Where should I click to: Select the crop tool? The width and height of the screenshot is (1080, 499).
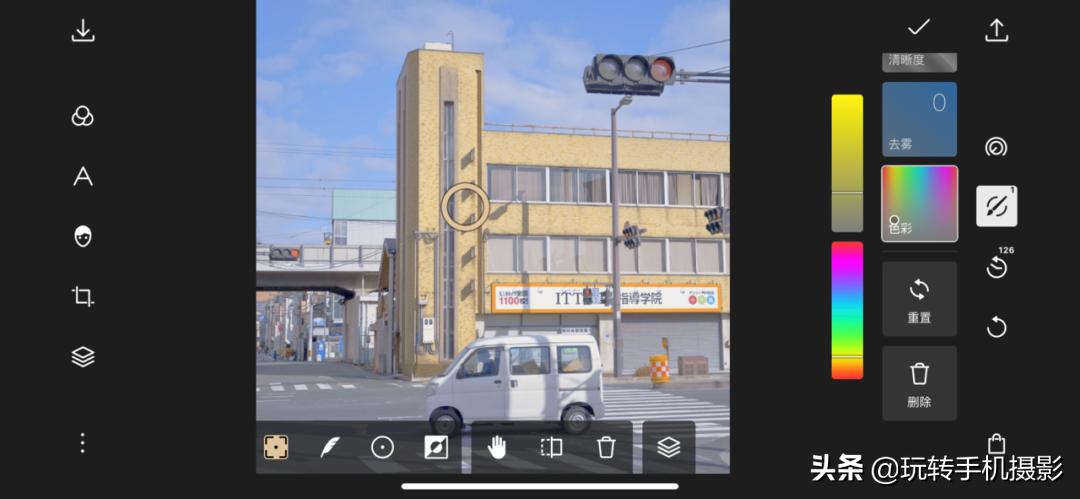pyautogui.click(x=83, y=297)
